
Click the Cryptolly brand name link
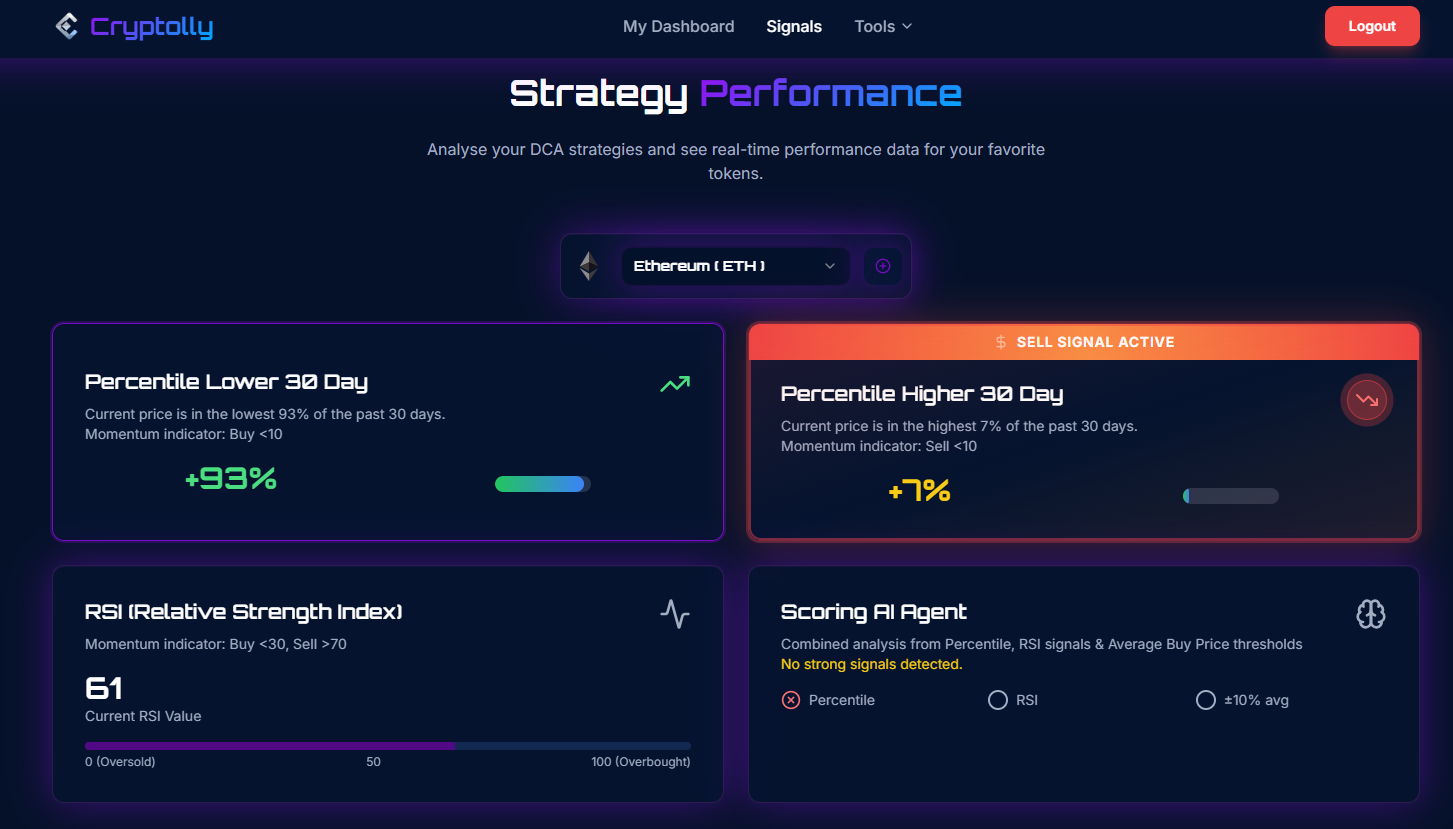coord(151,27)
